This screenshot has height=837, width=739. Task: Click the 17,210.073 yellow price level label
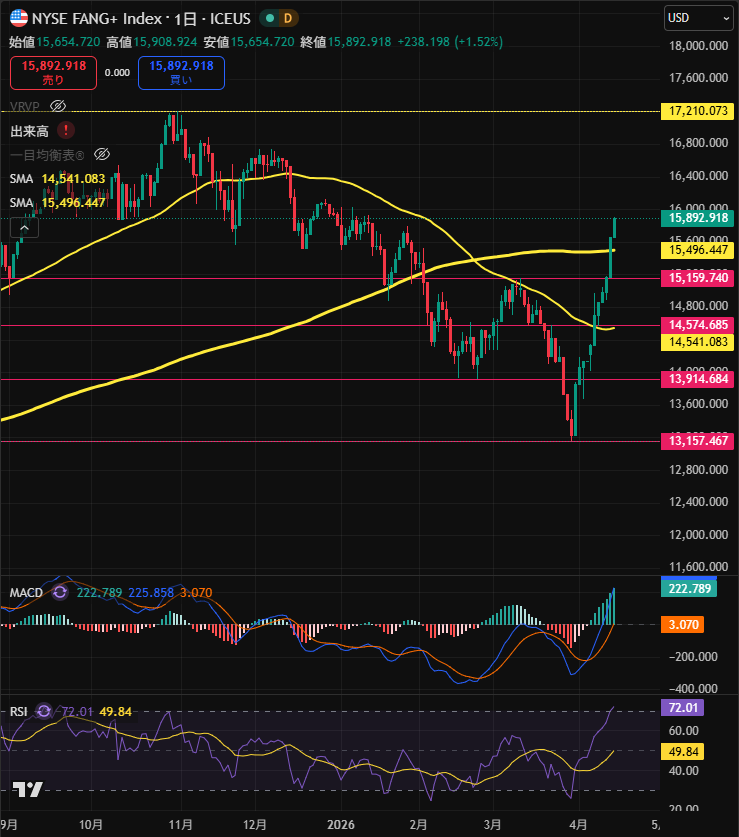point(697,111)
